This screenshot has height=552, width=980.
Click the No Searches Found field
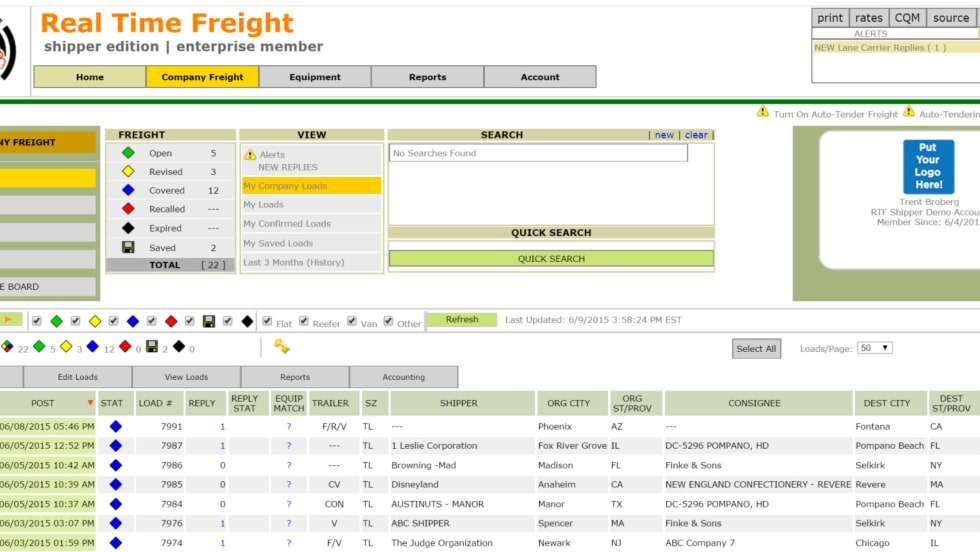[x=538, y=153]
